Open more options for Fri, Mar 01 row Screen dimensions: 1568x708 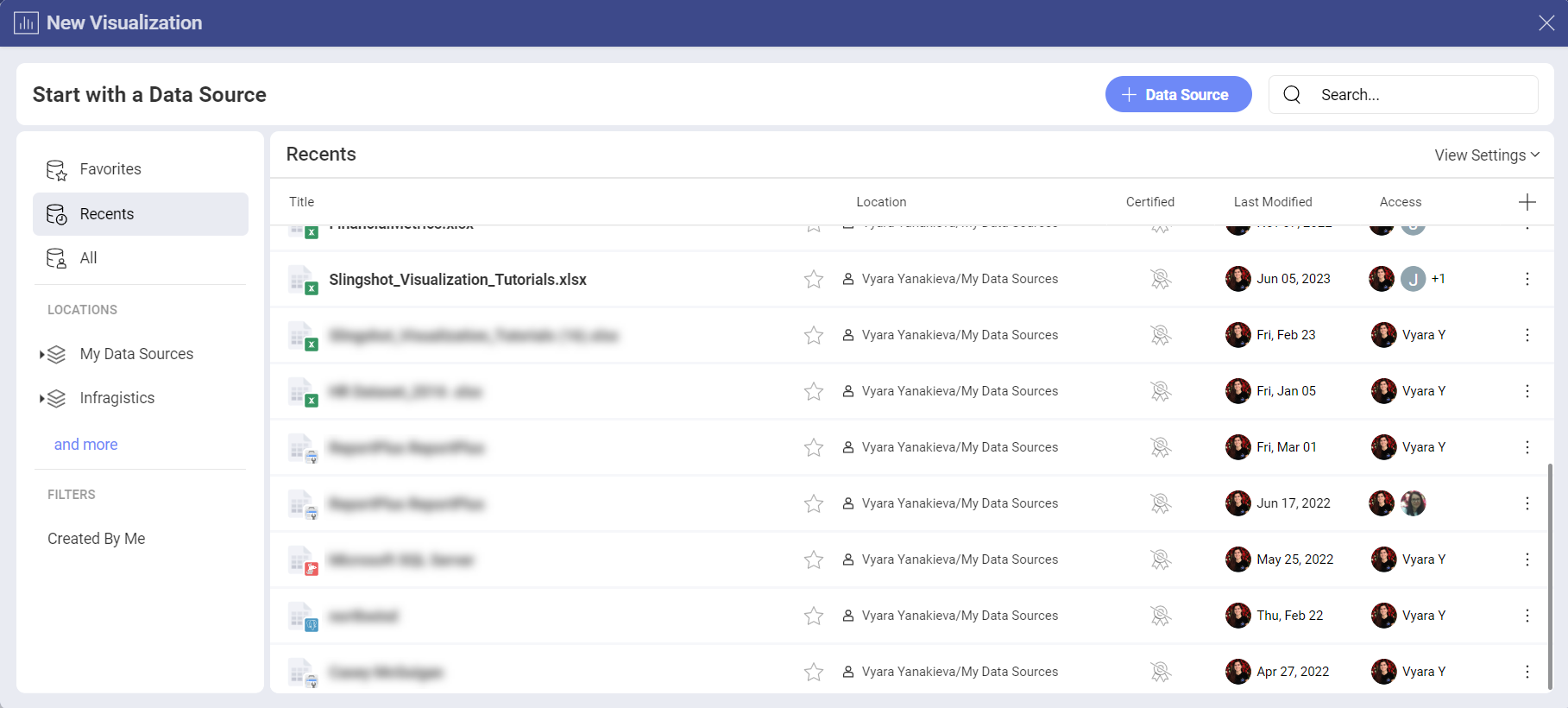point(1527,447)
